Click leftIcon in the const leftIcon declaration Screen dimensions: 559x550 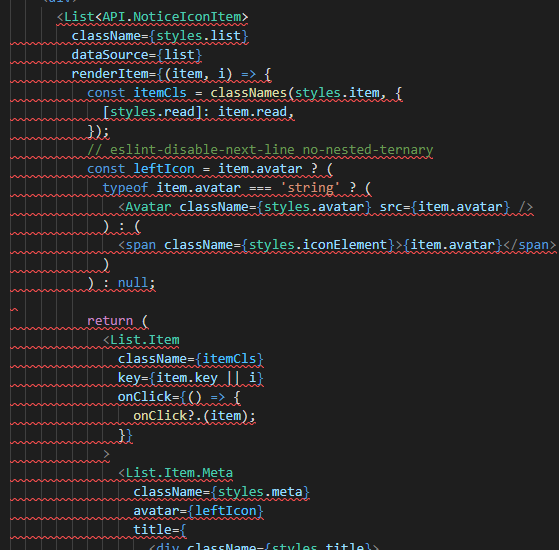[164, 169]
